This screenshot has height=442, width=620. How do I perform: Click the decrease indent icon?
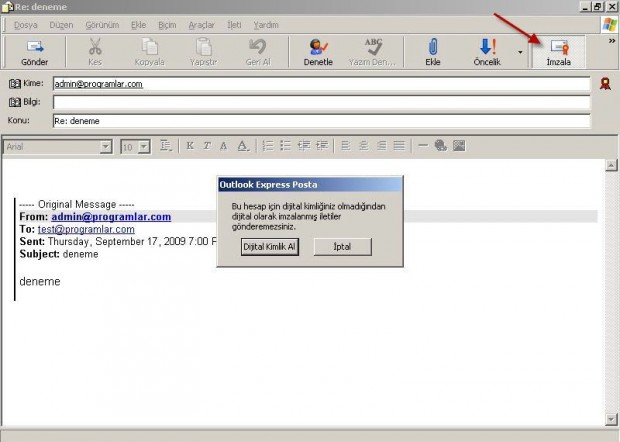pos(304,146)
